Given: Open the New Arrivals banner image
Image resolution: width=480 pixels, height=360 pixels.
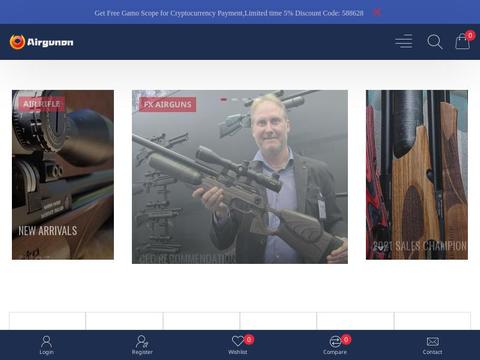Looking at the screenshot, I should (x=63, y=175).
